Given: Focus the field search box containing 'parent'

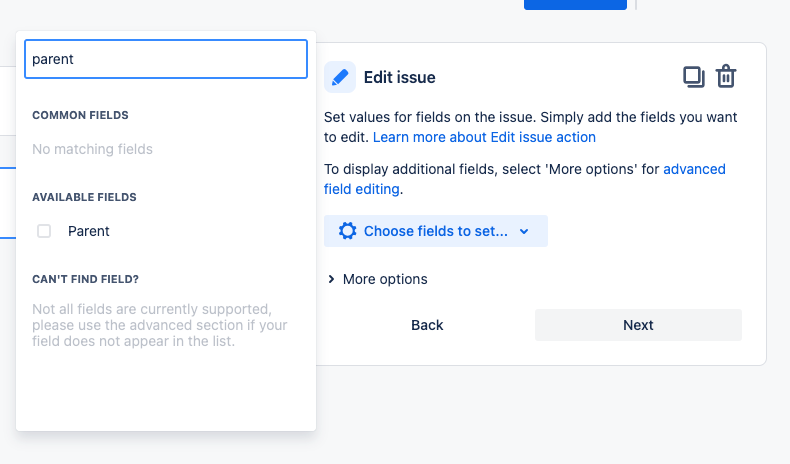Looking at the screenshot, I should [165, 59].
